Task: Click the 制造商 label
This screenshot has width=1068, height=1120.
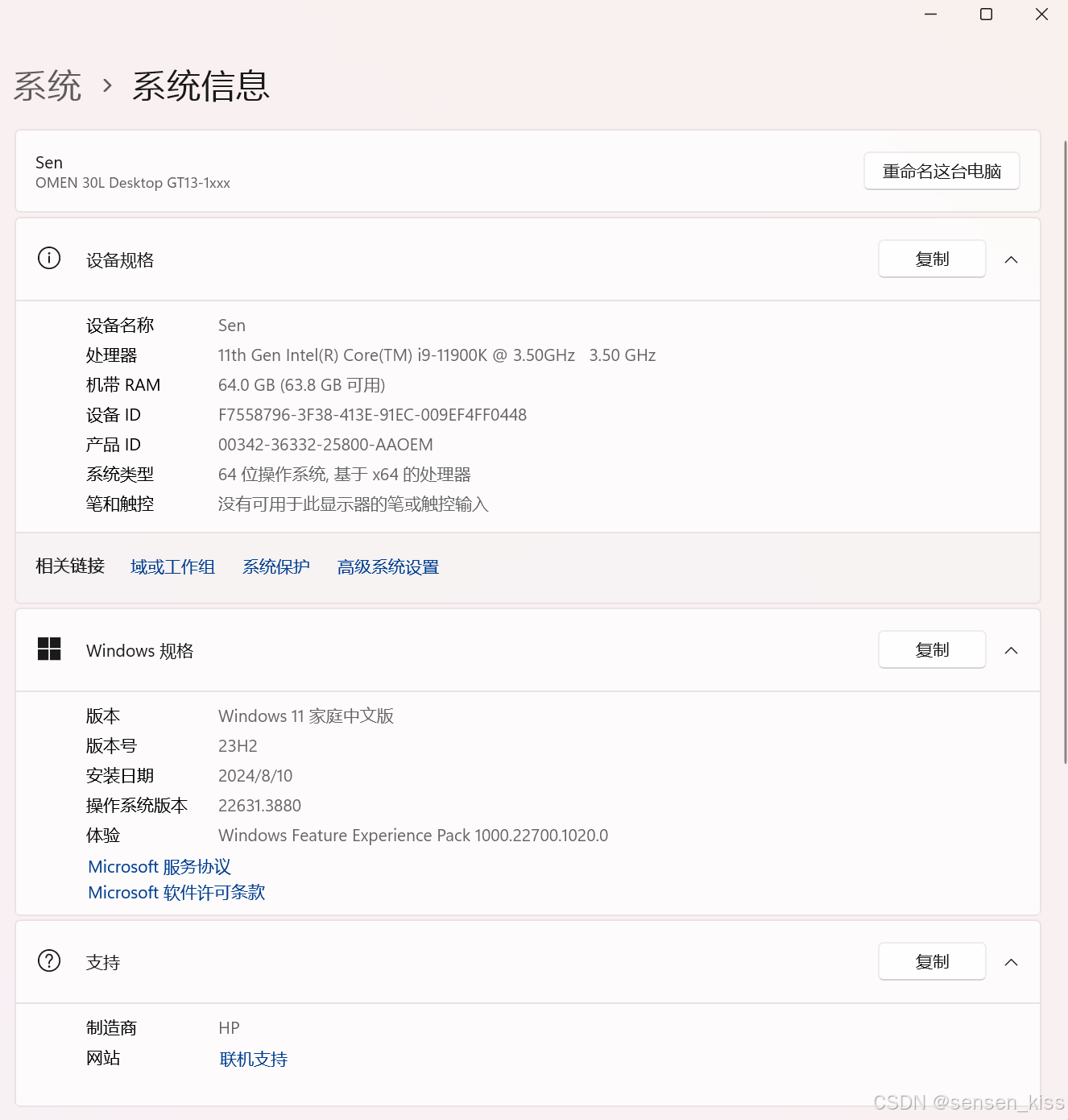Action: 111,1028
